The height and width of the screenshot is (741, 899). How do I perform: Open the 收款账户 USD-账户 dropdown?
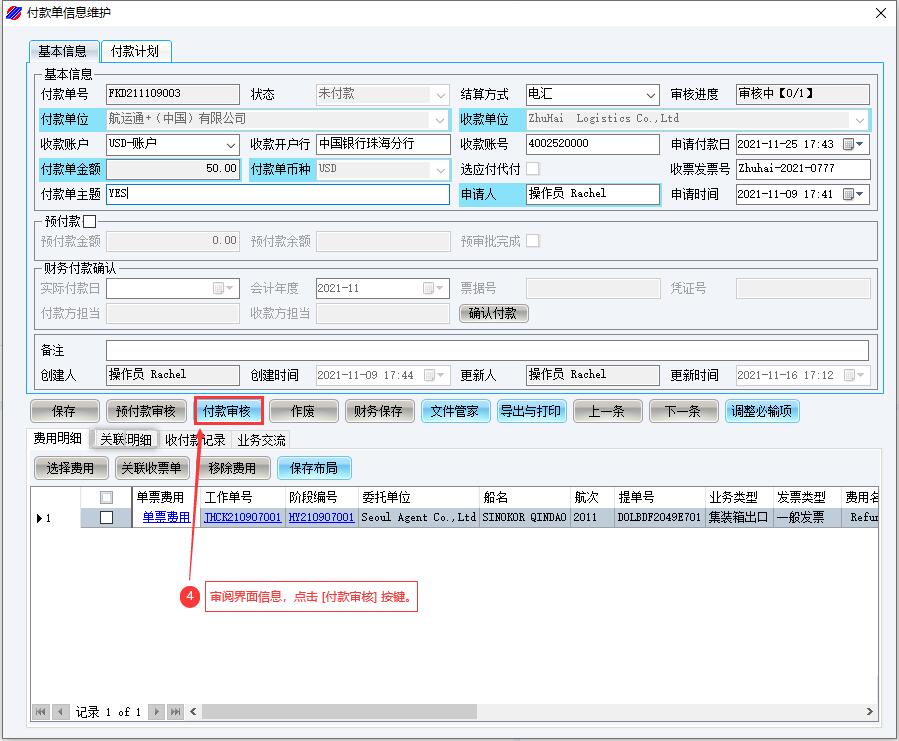[x=231, y=144]
